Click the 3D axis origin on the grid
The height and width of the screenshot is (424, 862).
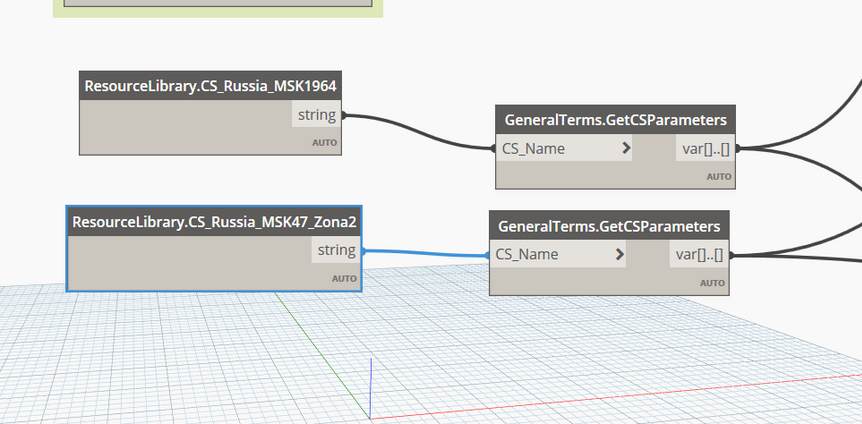pyautogui.click(x=371, y=419)
